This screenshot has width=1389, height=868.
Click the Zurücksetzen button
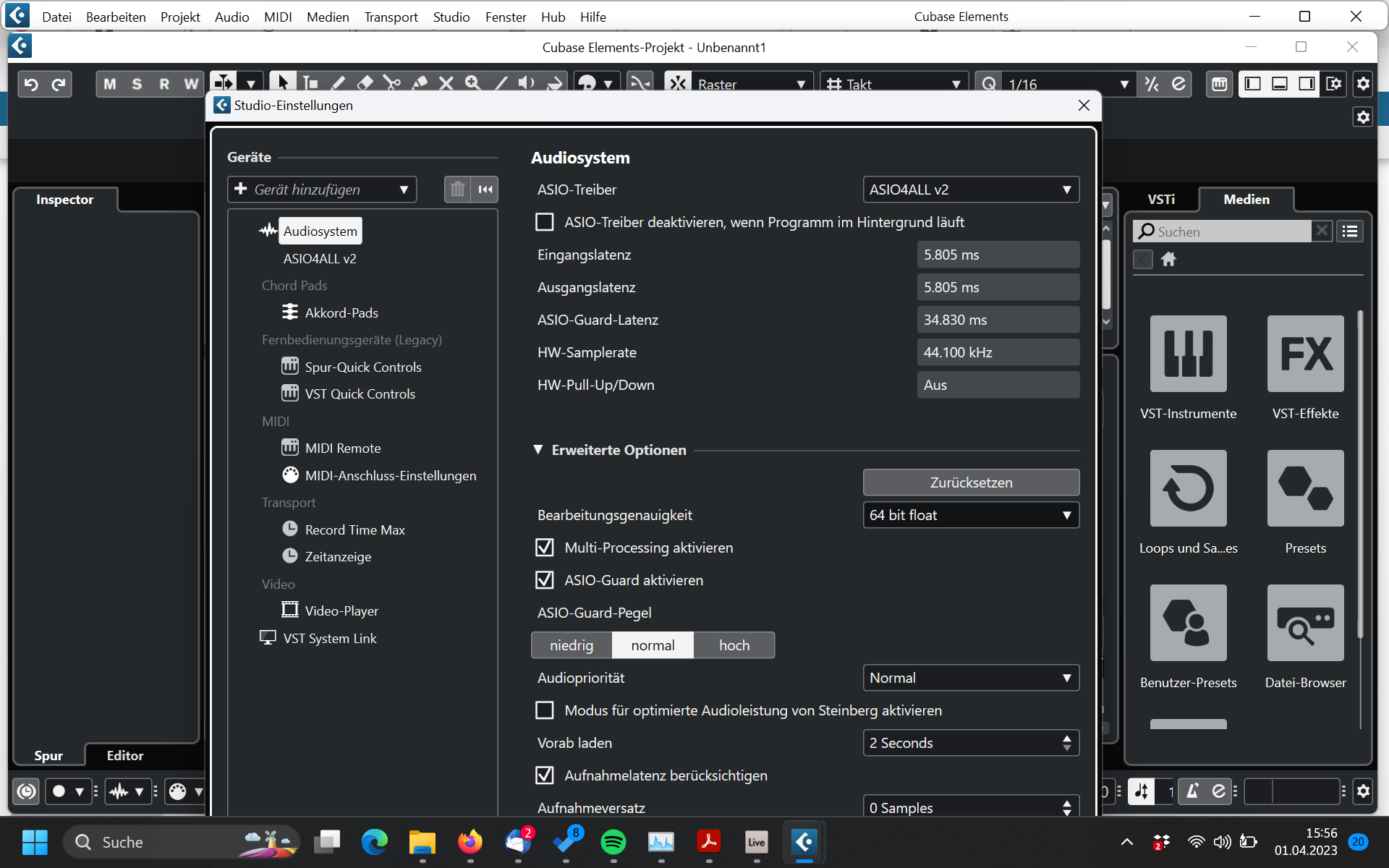tap(971, 482)
